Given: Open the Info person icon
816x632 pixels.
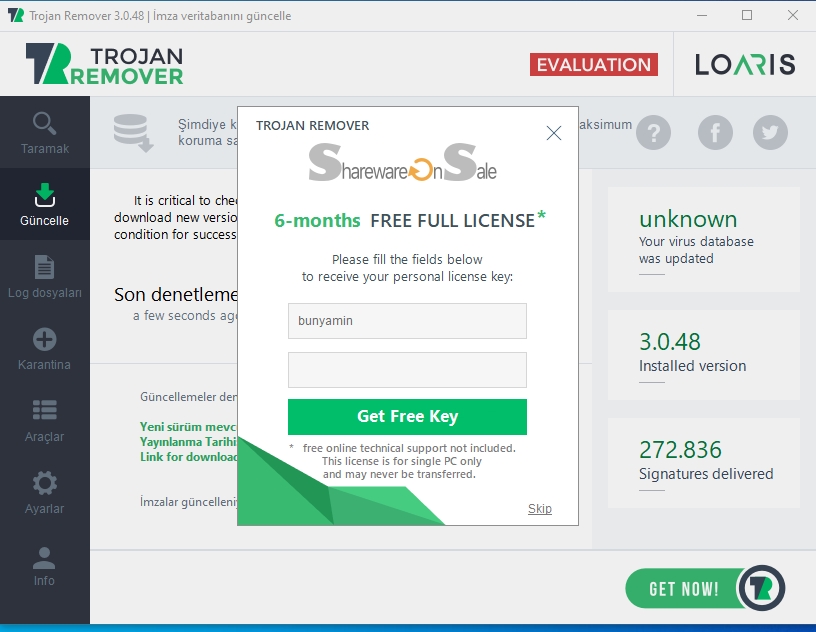Looking at the screenshot, I should tap(44, 558).
